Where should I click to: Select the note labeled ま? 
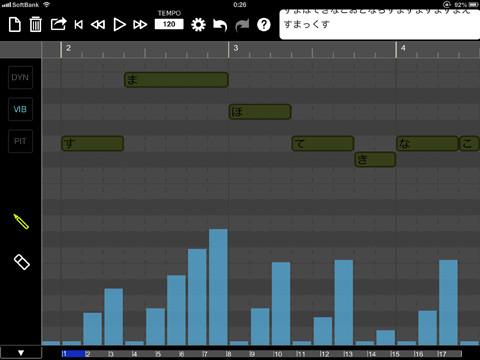[176, 80]
